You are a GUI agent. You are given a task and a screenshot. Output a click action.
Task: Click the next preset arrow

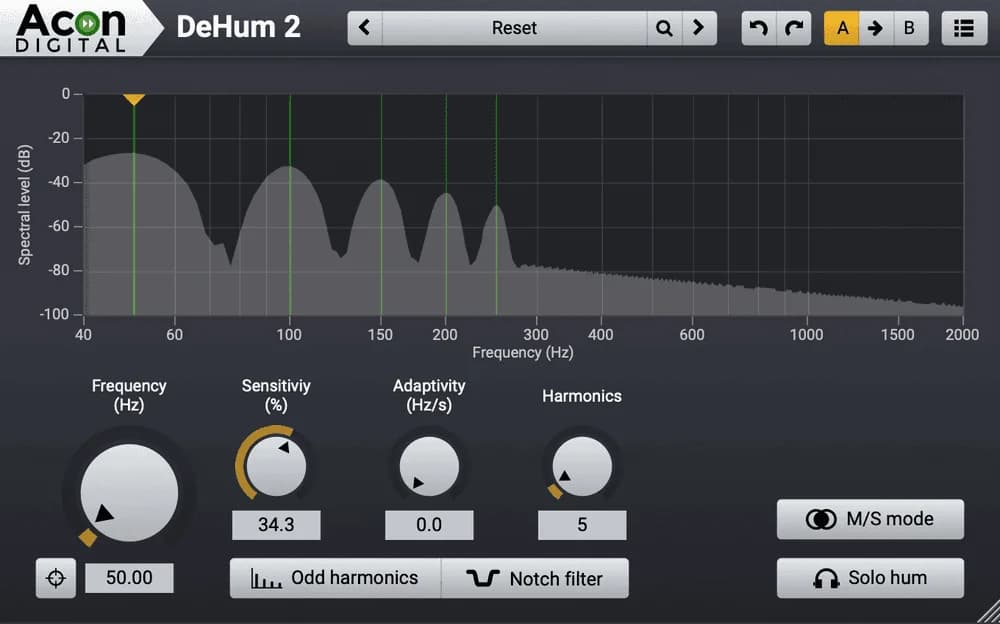(699, 28)
